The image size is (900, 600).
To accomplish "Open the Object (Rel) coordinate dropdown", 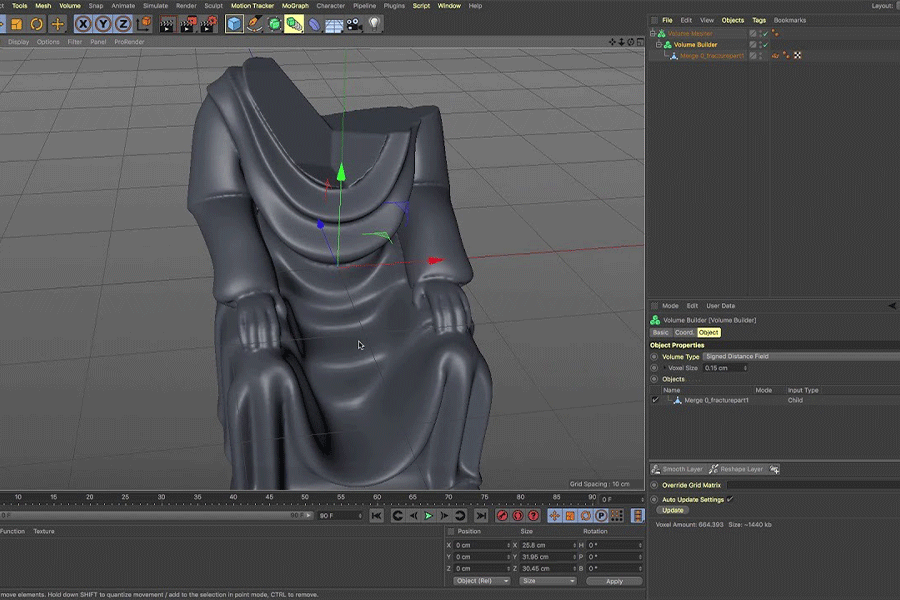I will (x=482, y=581).
